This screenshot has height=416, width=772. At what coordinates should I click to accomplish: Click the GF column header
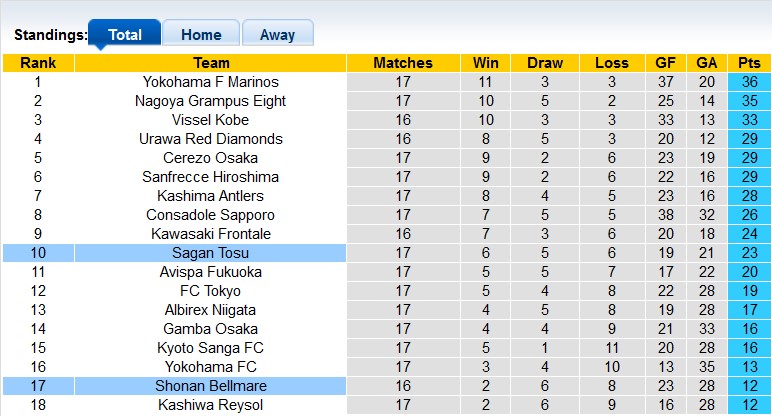coord(665,63)
